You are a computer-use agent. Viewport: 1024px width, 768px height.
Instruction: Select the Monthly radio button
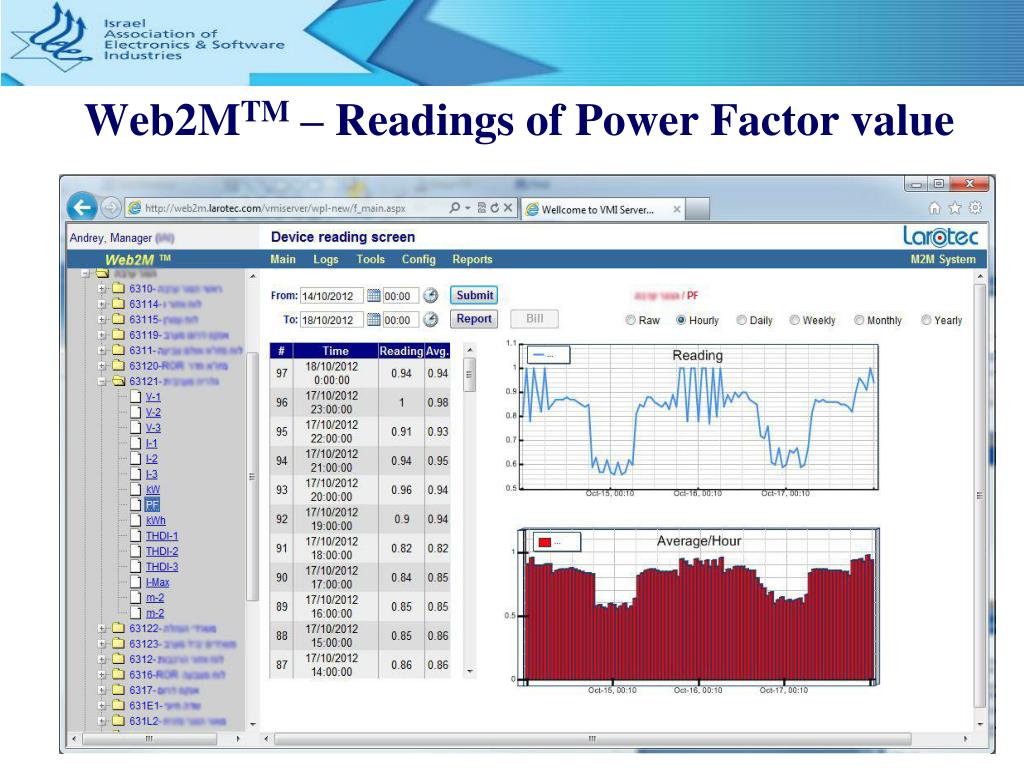(859, 320)
